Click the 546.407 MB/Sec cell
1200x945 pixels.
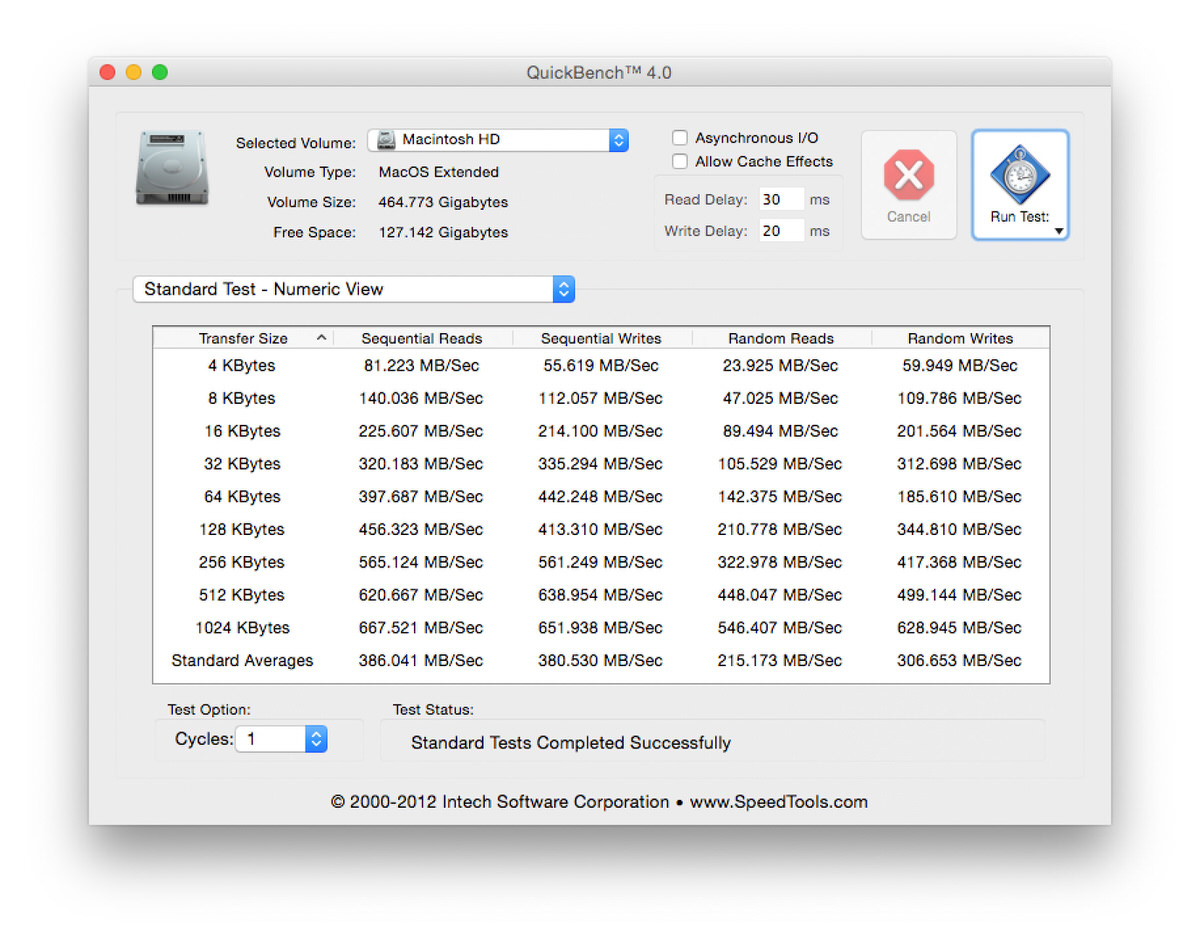point(780,628)
